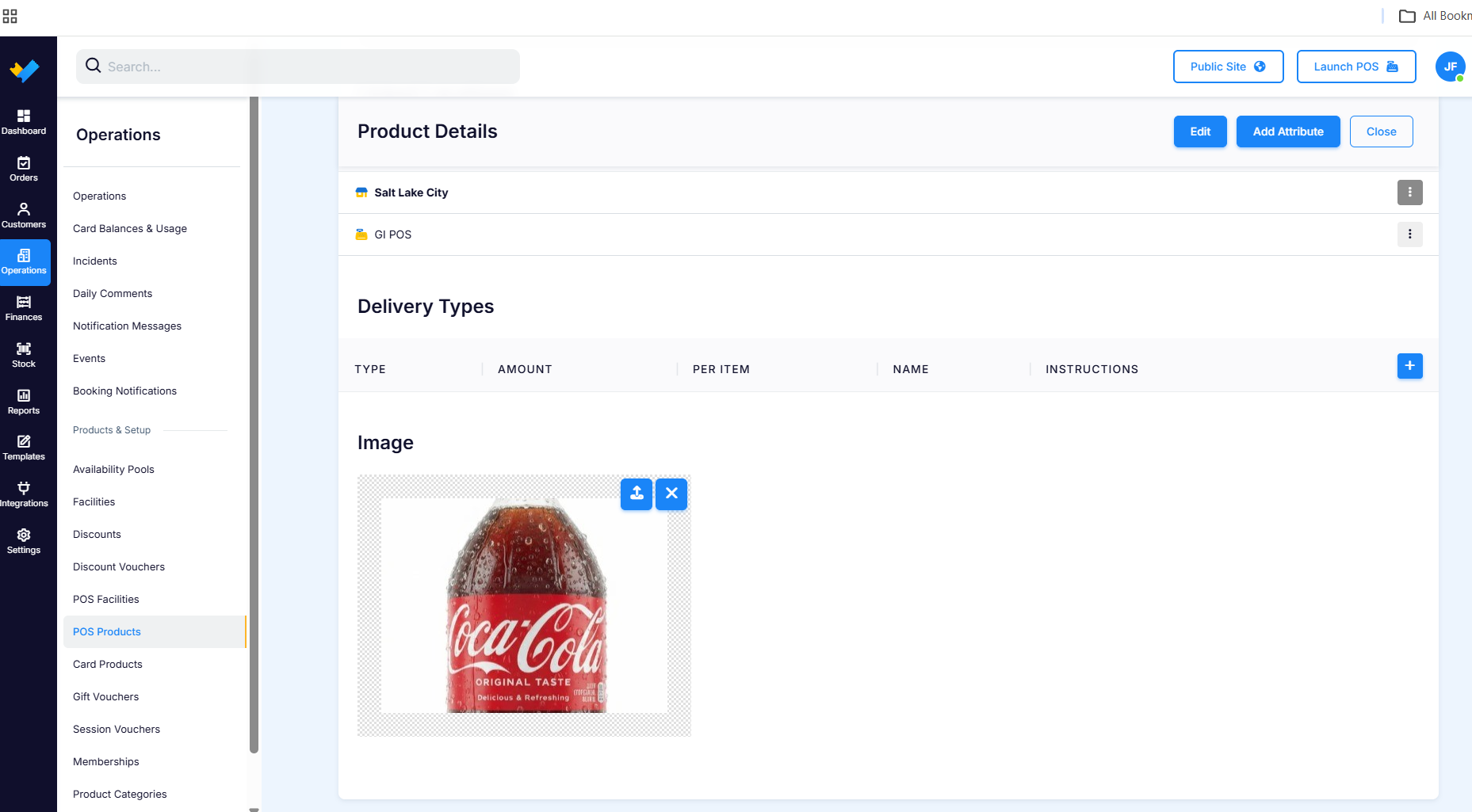Image resolution: width=1472 pixels, height=812 pixels.
Task: Open Card Balances & Usage
Action: tap(130, 228)
